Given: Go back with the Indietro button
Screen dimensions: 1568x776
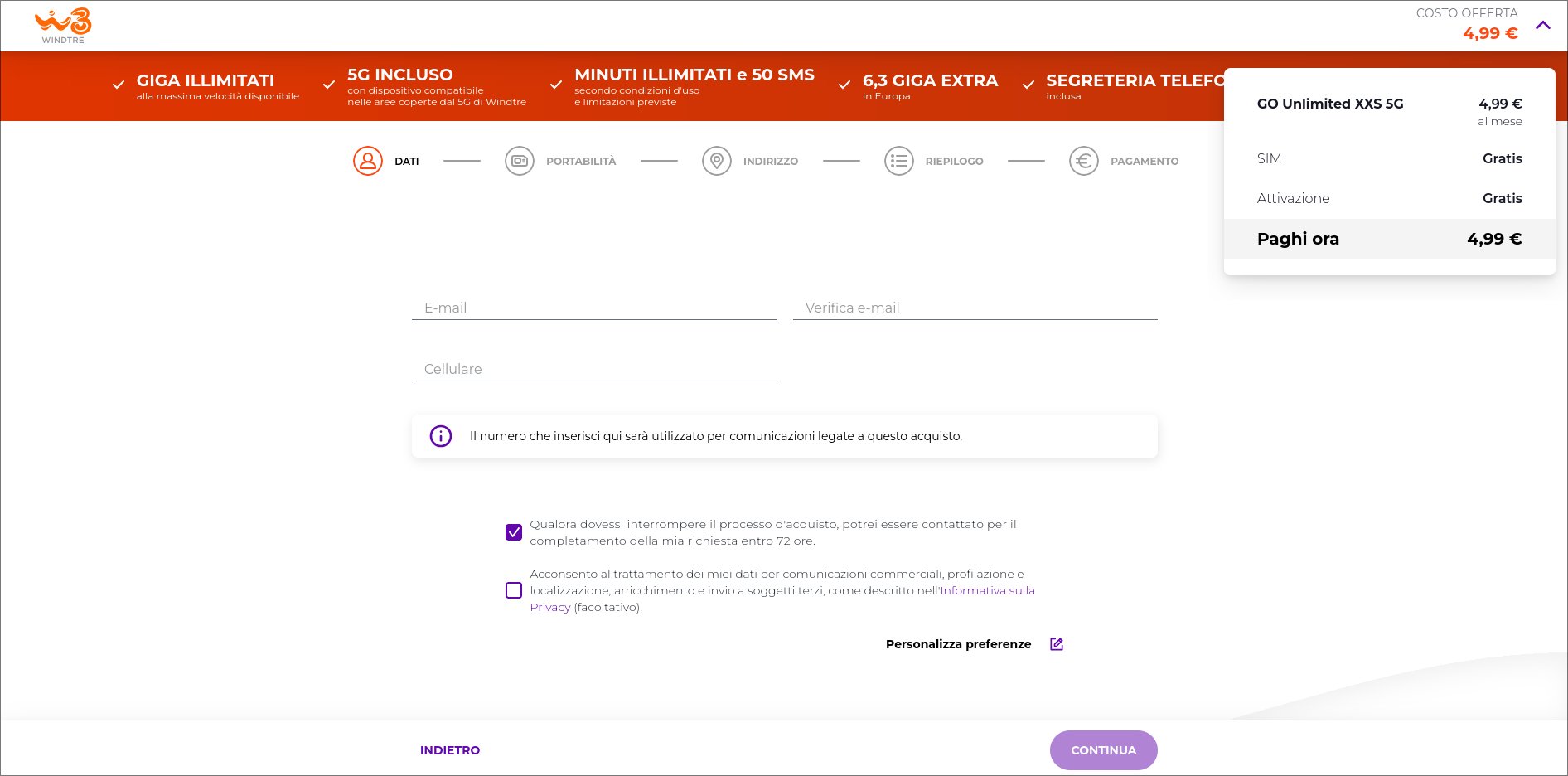Looking at the screenshot, I should coord(450,750).
